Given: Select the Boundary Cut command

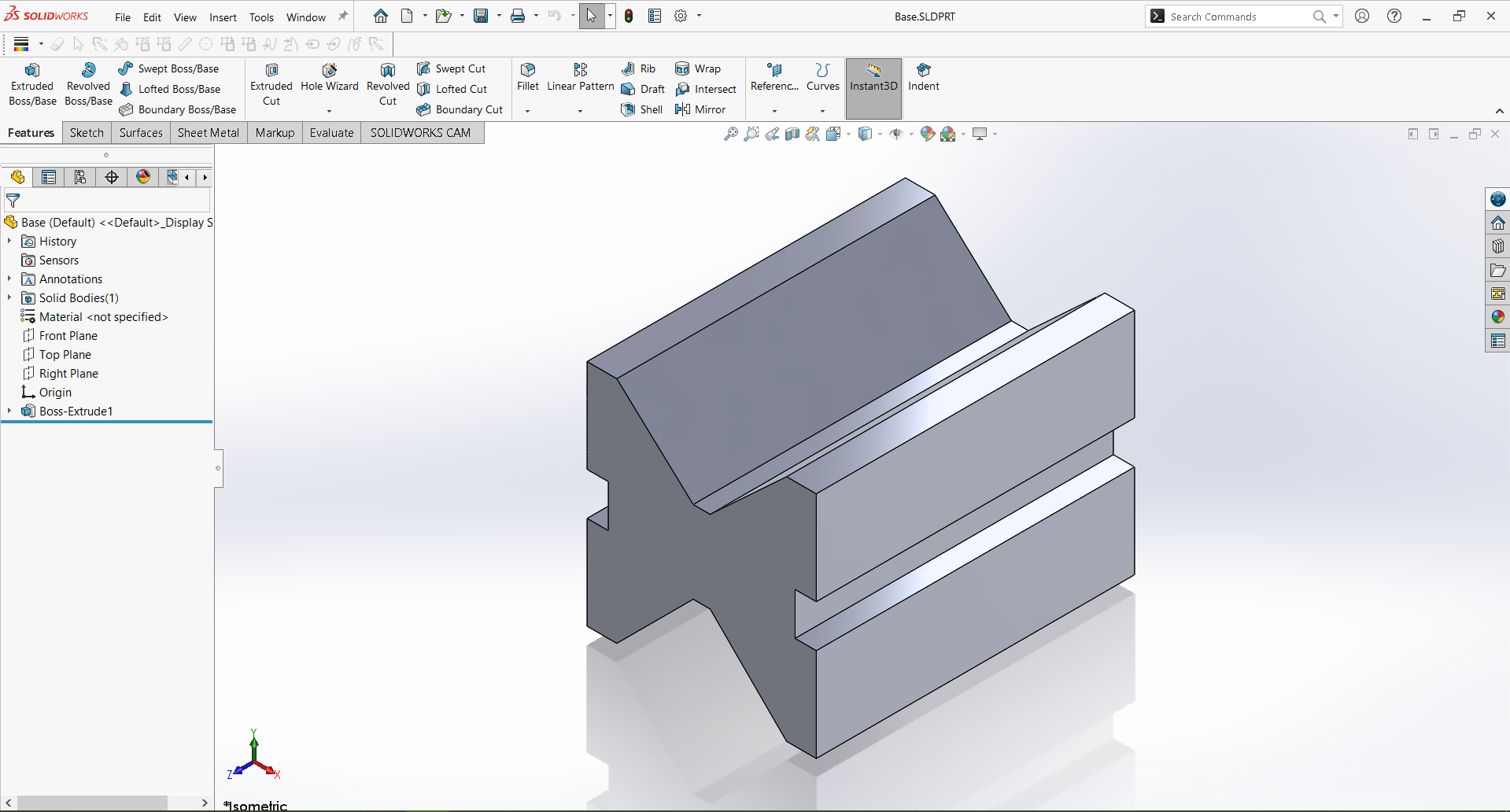Looking at the screenshot, I should [460, 109].
